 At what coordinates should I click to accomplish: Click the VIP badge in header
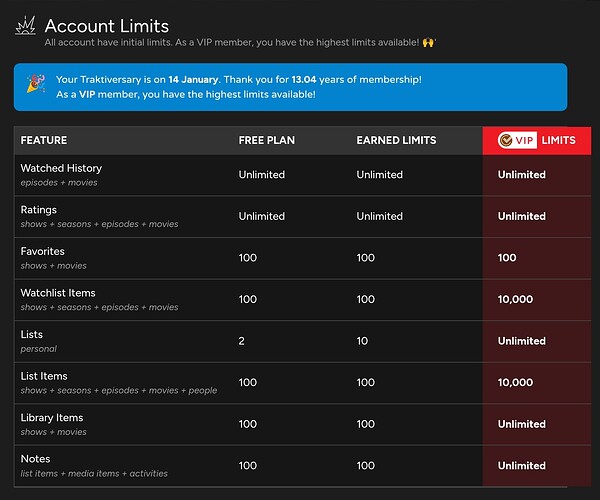click(517, 140)
